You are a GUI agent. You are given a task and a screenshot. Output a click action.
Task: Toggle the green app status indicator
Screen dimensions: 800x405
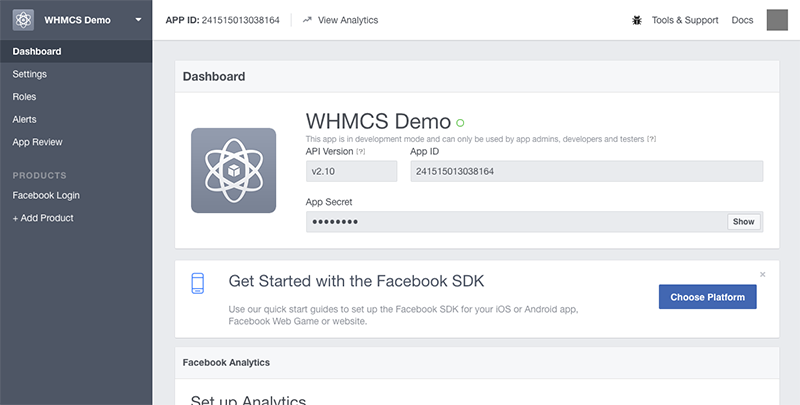pyautogui.click(x=460, y=122)
